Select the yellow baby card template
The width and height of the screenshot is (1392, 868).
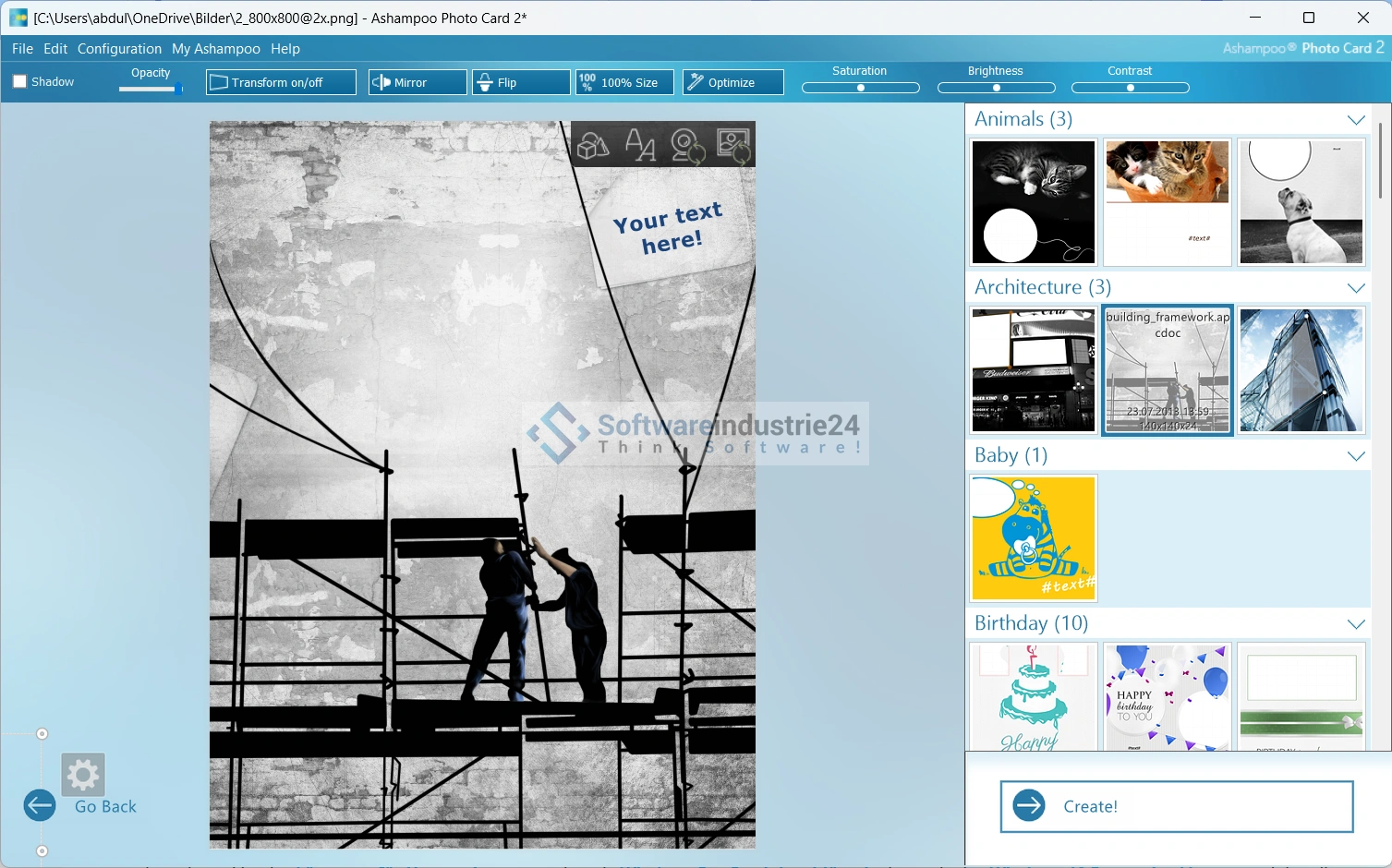[x=1033, y=538]
